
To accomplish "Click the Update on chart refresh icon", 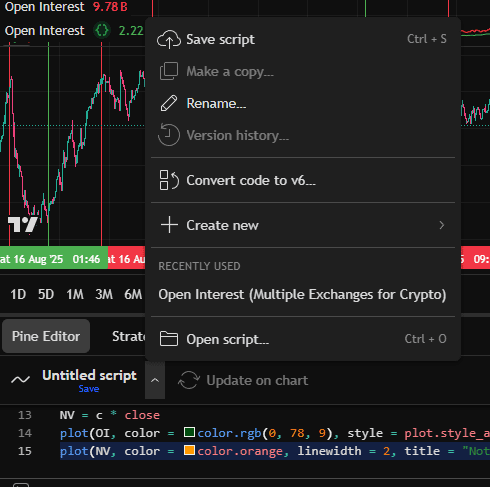I will [x=189, y=380].
